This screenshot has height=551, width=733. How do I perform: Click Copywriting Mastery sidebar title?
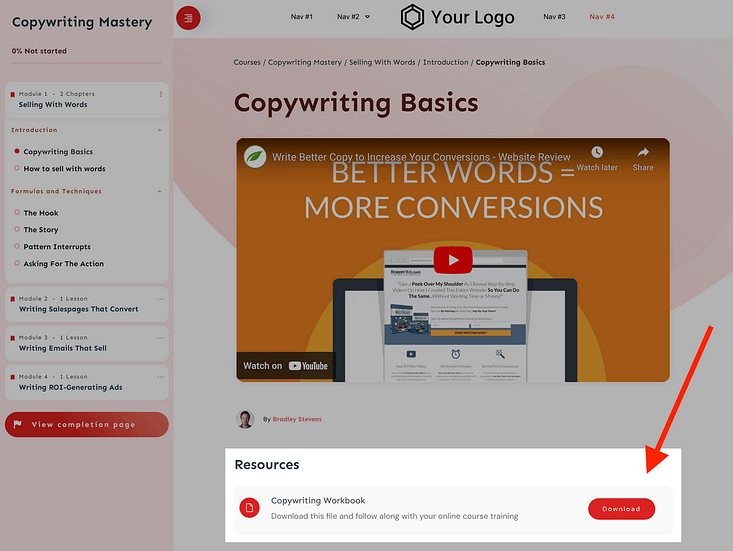click(x=82, y=22)
